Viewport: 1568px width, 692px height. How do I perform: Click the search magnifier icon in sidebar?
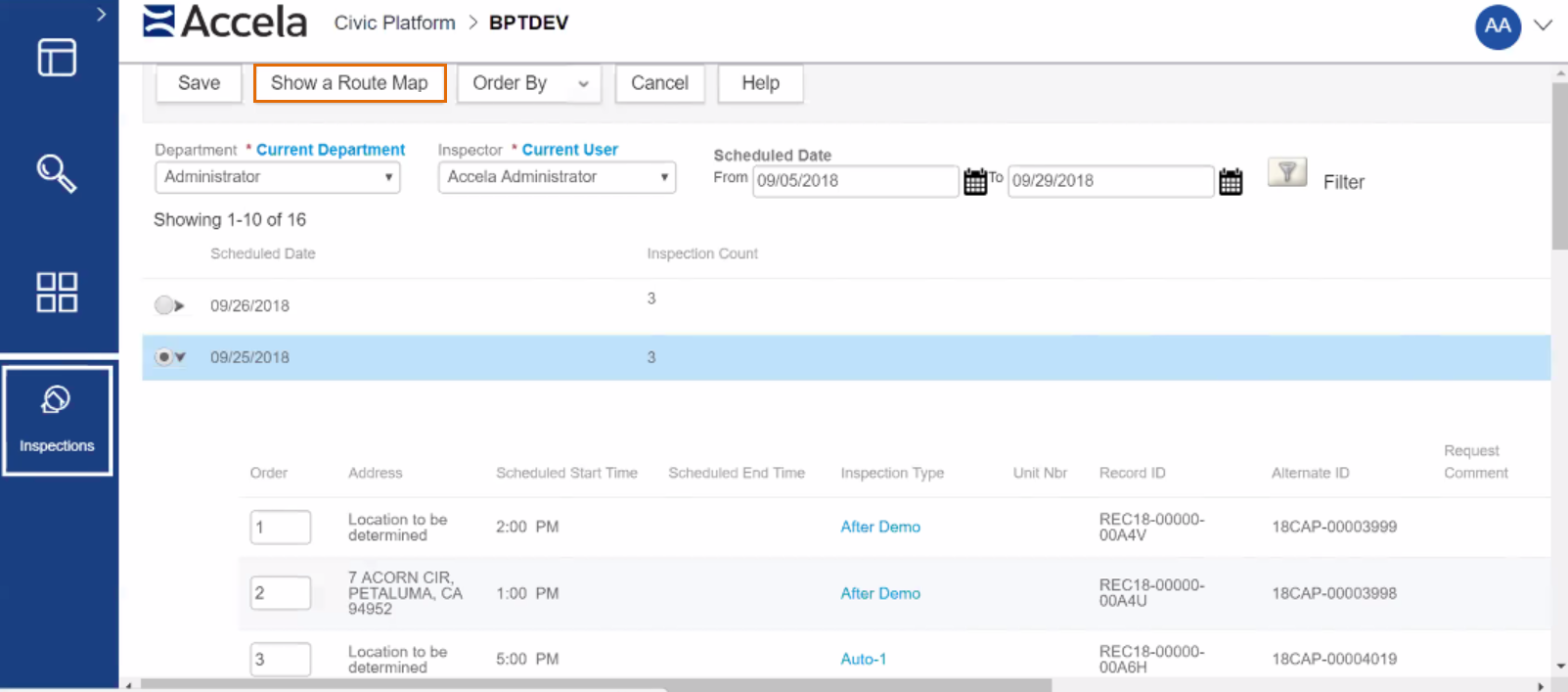click(x=56, y=174)
